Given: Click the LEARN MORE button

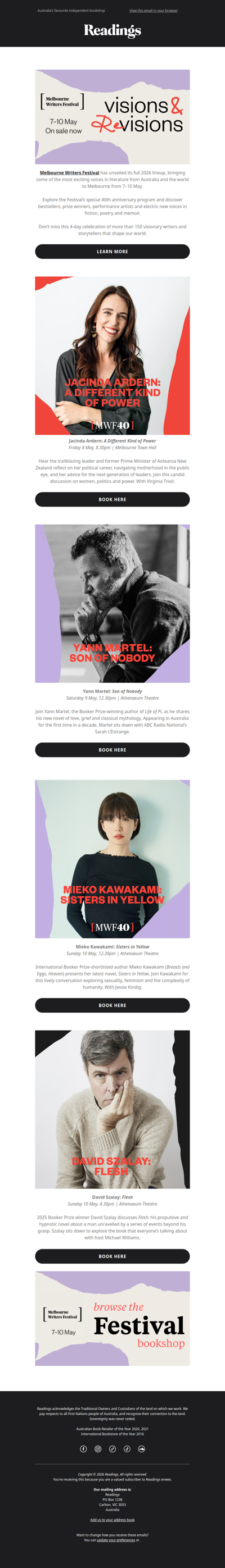Looking at the screenshot, I should click(x=112, y=252).
